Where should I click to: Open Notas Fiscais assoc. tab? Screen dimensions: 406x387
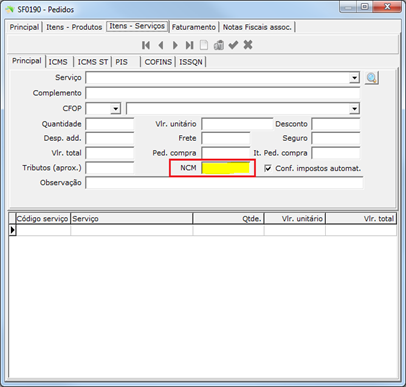click(257, 27)
